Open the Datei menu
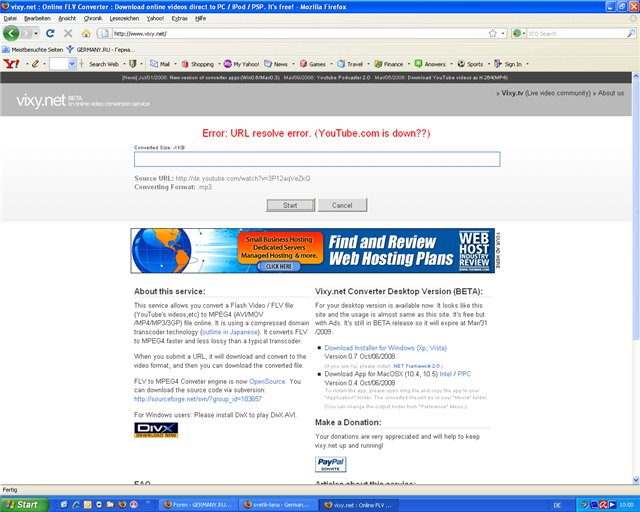Viewport: 640px width, 512px height. [x=10, y=18]
